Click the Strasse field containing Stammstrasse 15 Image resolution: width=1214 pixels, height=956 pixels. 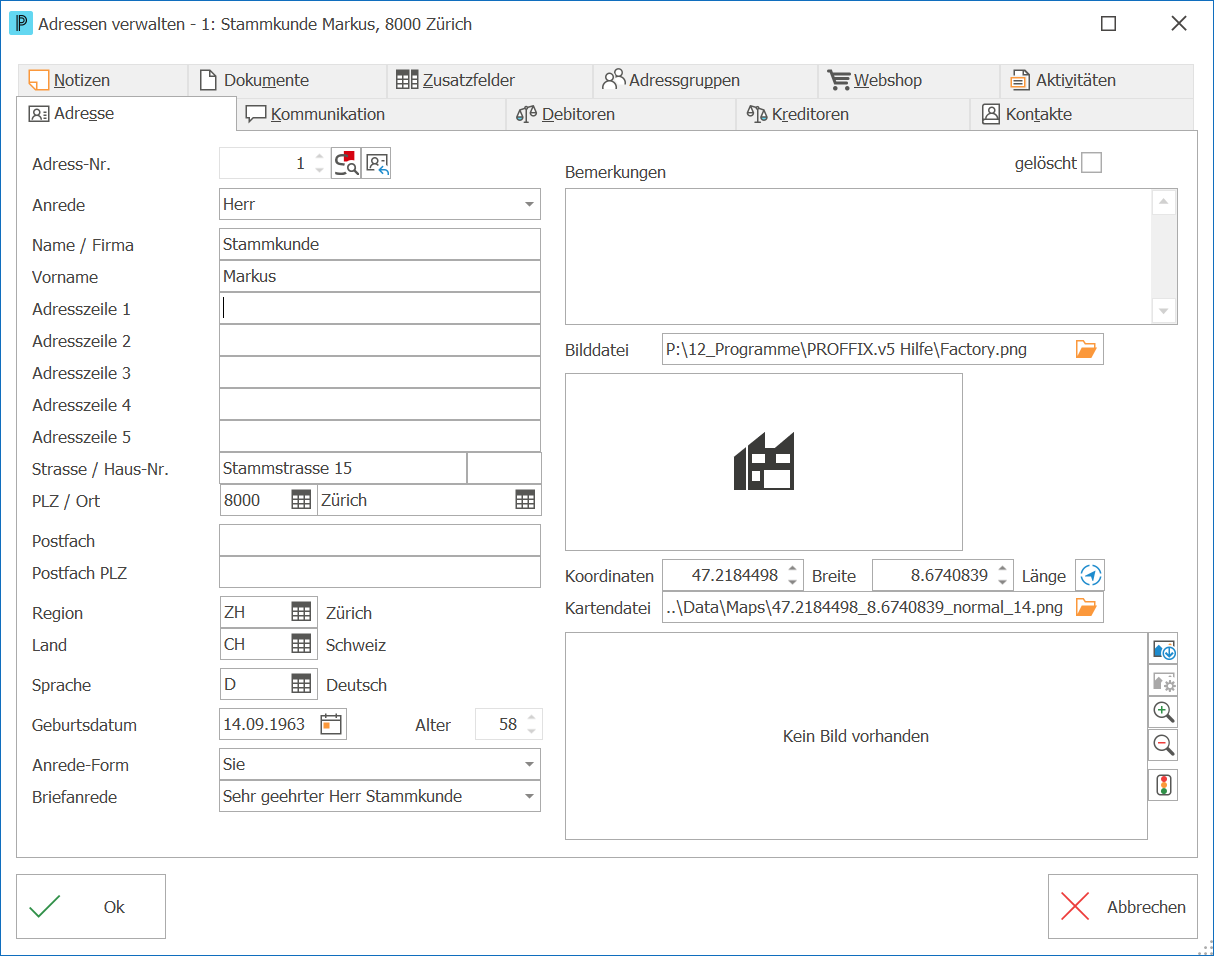[x=343, y=468]
